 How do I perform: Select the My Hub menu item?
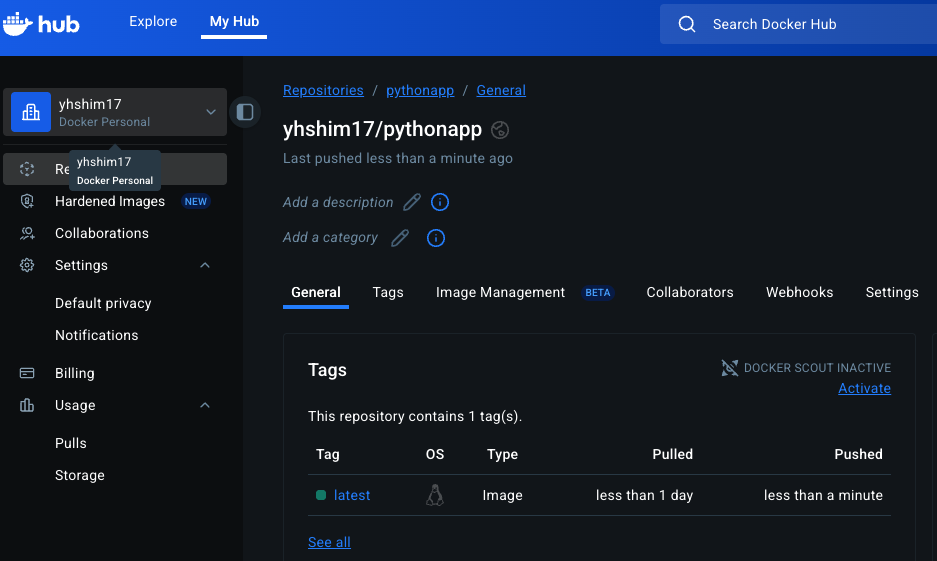(x=234, y=22)
